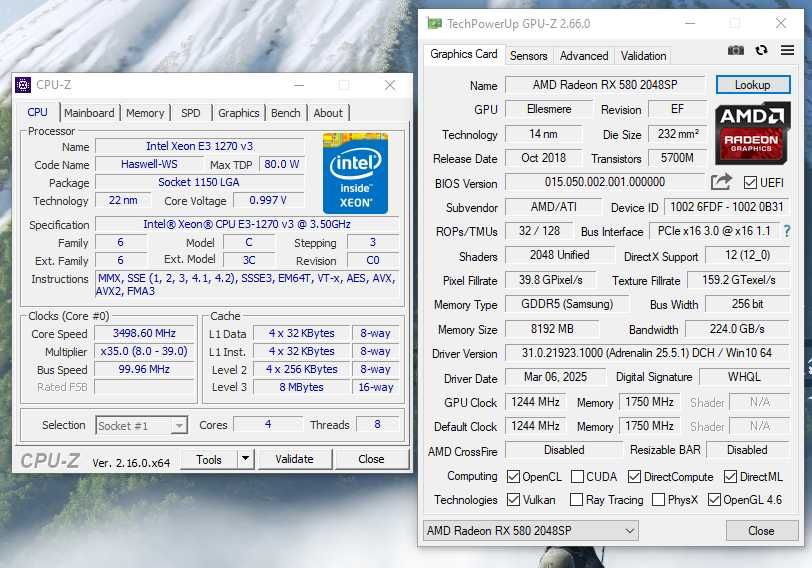
Task: Switch to the Sensors tab in GPU-Z
Action: [528, 56]
